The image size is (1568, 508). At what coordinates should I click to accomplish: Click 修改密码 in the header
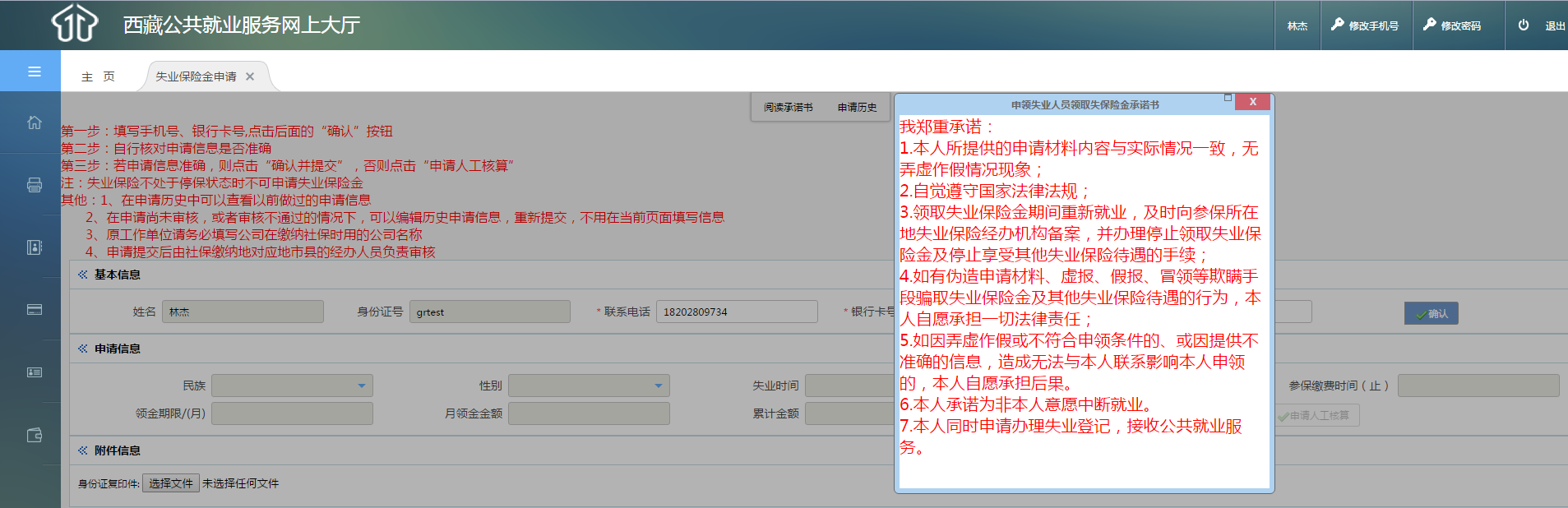pos(1452,25)
